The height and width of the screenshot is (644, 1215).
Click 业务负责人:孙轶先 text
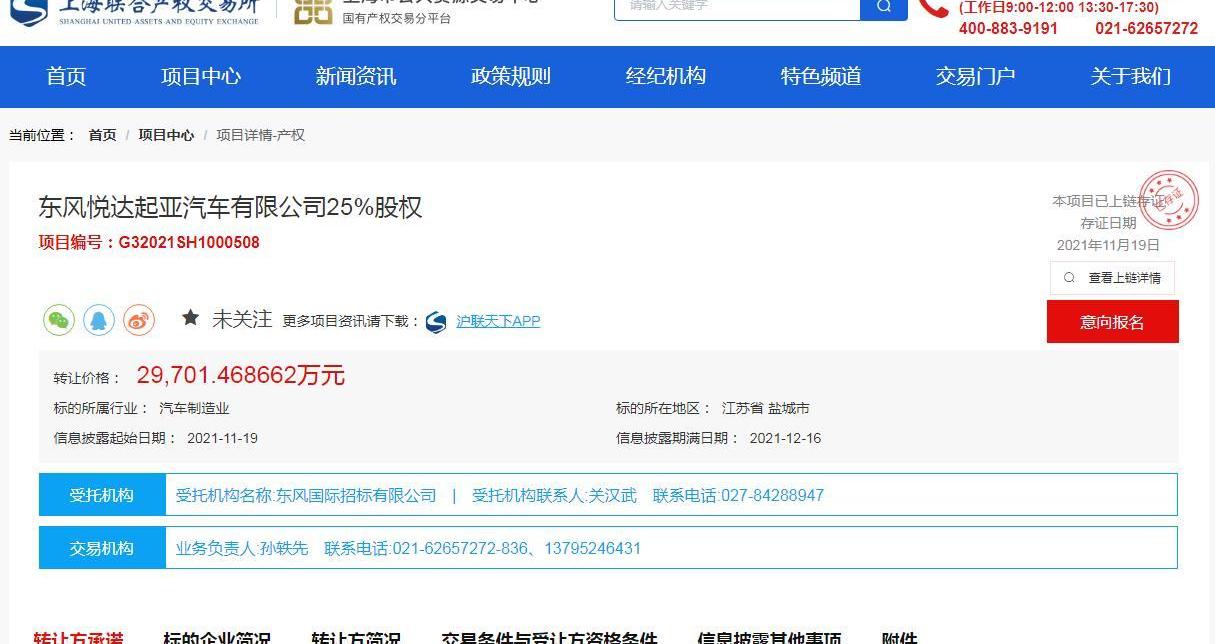[242, 548]
